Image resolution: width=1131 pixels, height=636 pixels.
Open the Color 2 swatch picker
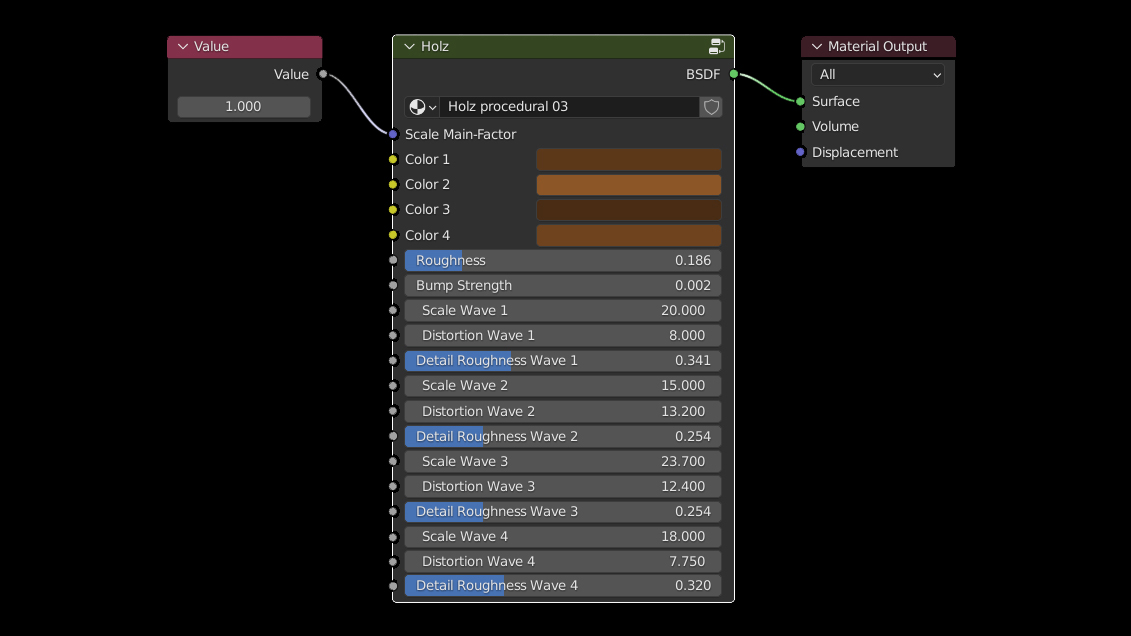tap(628, 185)
